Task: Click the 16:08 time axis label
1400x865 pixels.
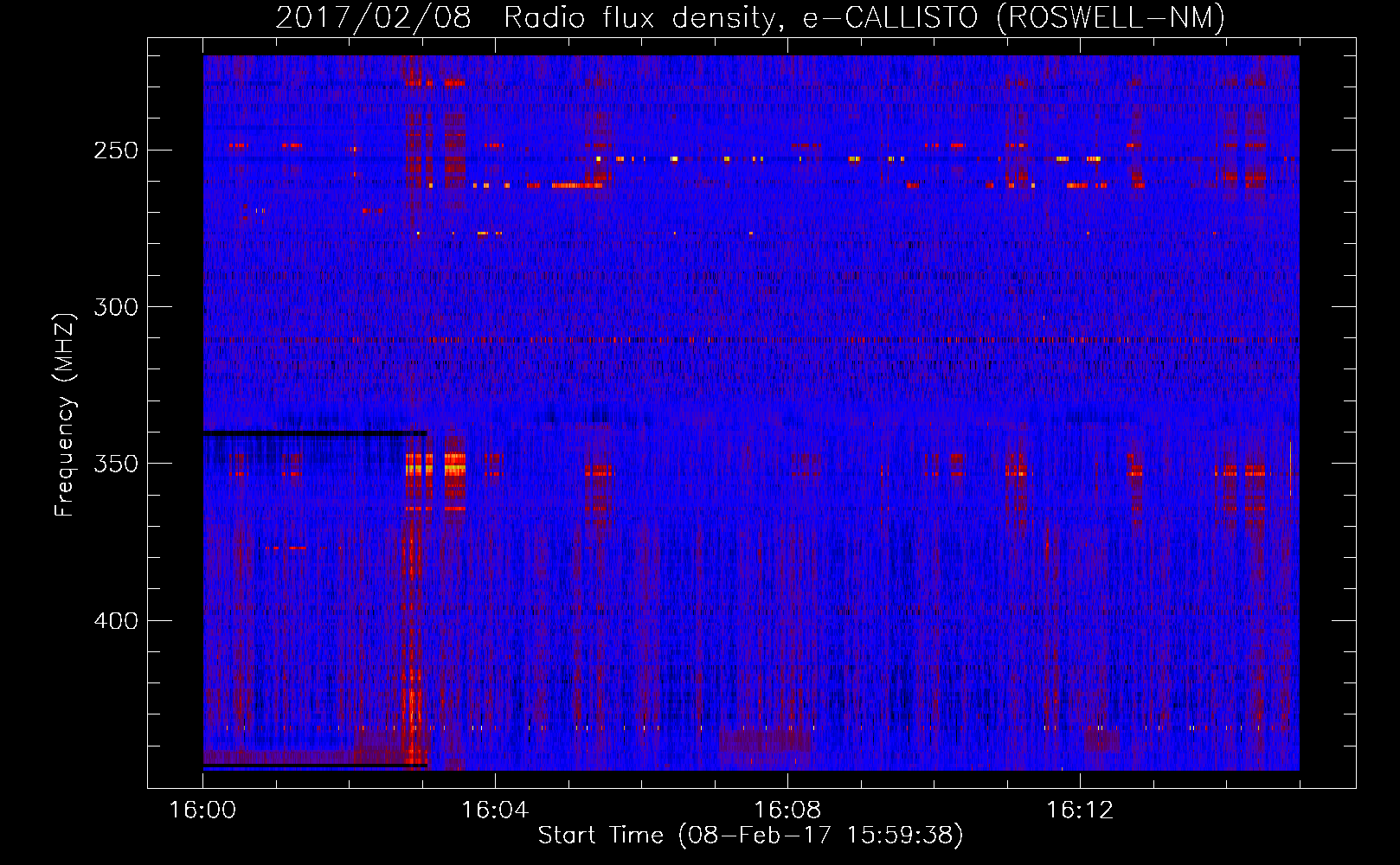Action: (787, 811)
